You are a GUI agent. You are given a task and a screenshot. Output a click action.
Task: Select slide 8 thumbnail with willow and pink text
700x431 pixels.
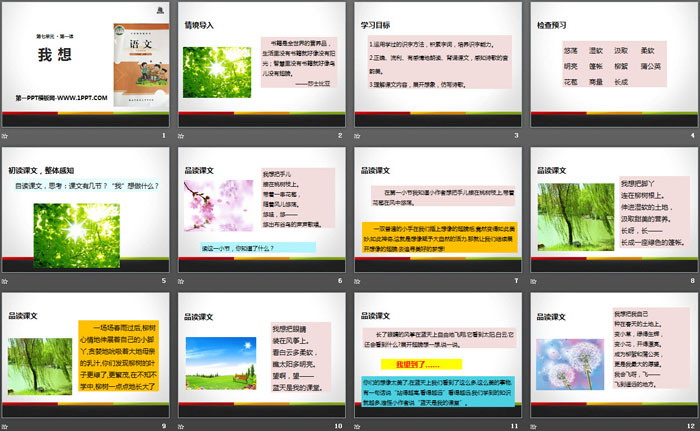coord(614,210)
